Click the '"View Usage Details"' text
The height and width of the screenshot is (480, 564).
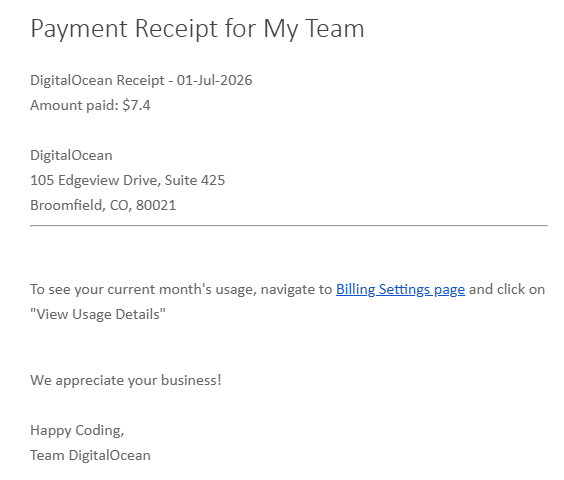[x=98, y=314]
